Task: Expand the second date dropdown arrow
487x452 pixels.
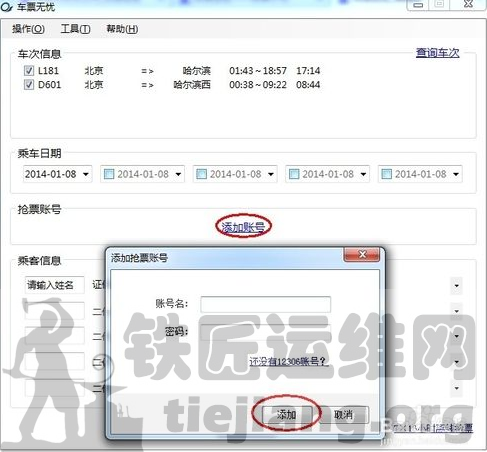Action: [178, 174]
